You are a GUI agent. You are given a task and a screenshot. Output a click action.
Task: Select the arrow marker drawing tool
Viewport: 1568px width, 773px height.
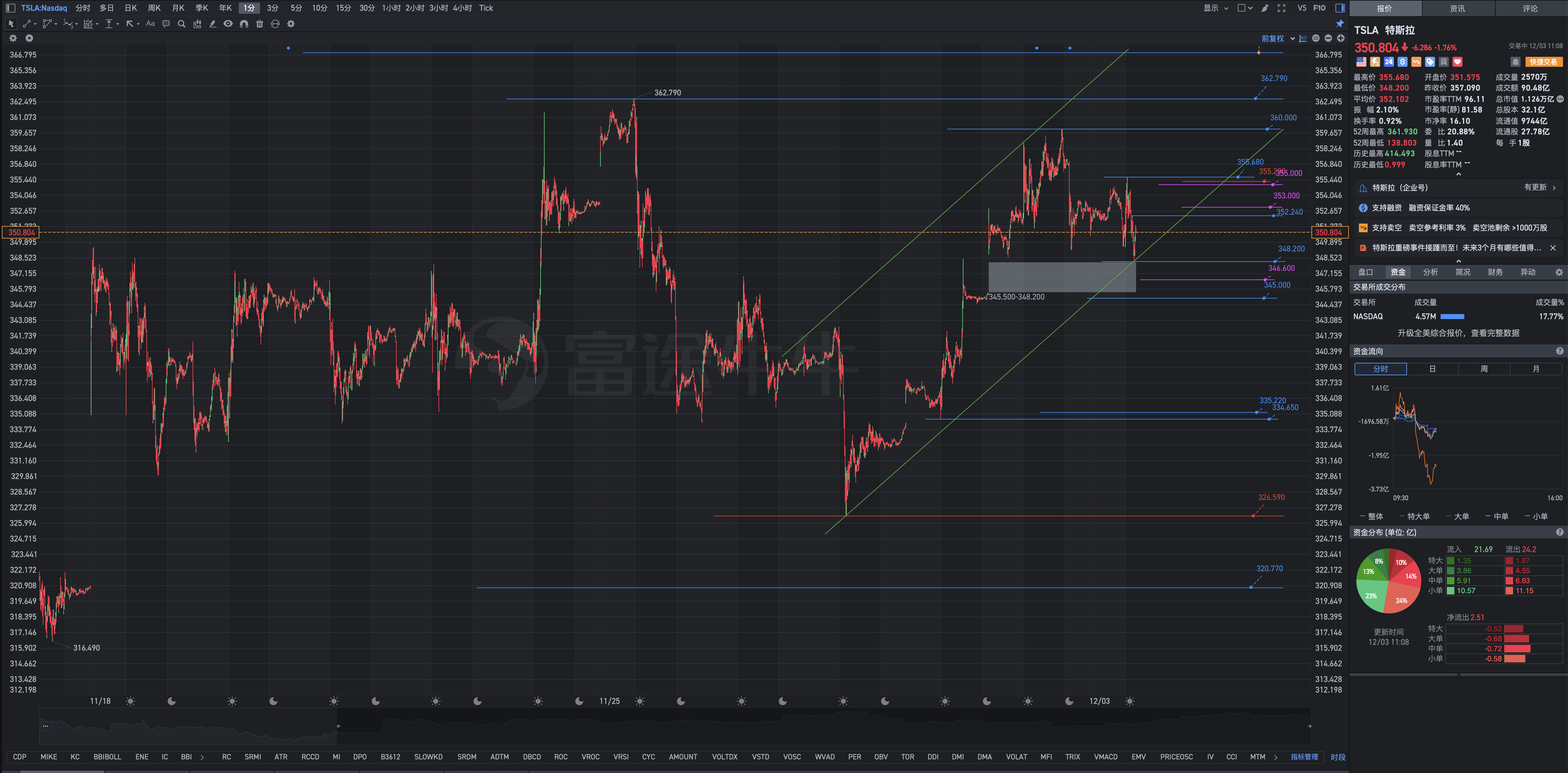click(x=130, y=24)
